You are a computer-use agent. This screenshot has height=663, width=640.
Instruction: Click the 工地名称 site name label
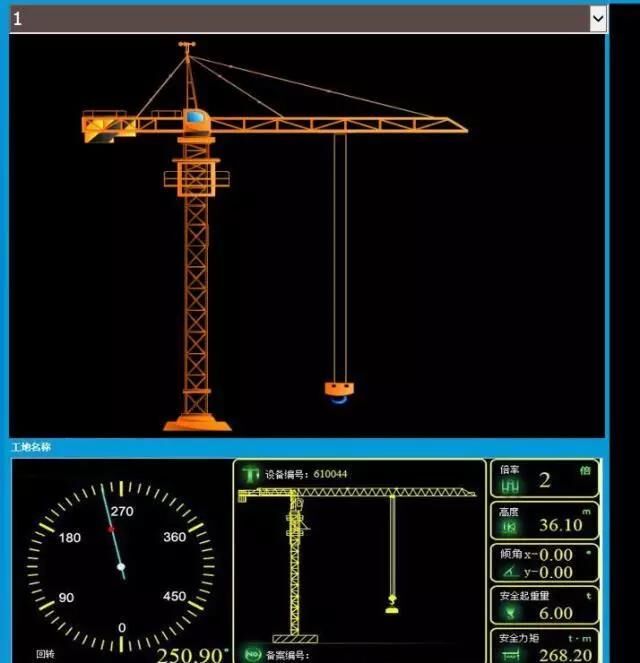click(31, 447)
